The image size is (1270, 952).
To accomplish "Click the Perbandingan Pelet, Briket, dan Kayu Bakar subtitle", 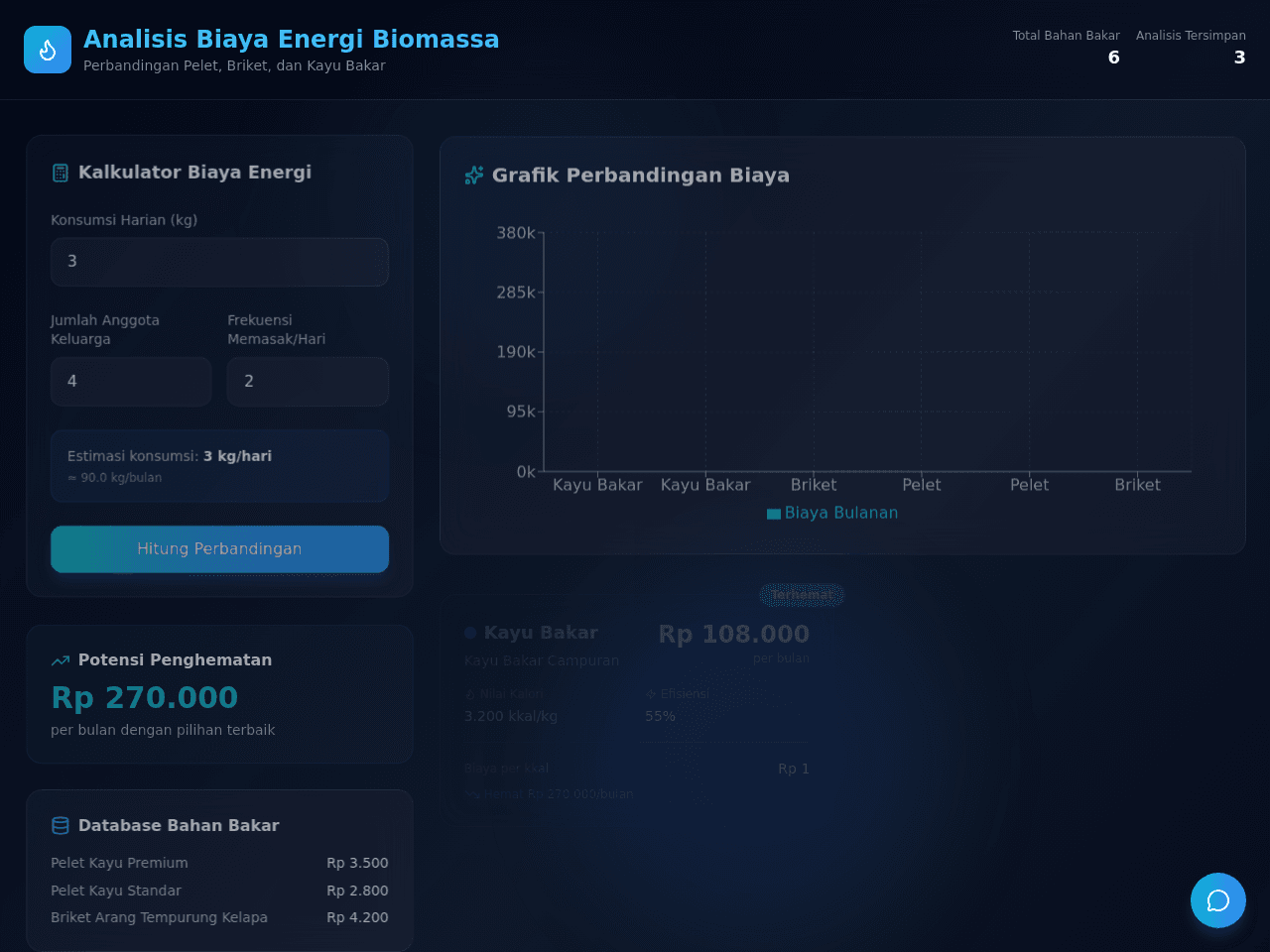I will coord(234,65).
